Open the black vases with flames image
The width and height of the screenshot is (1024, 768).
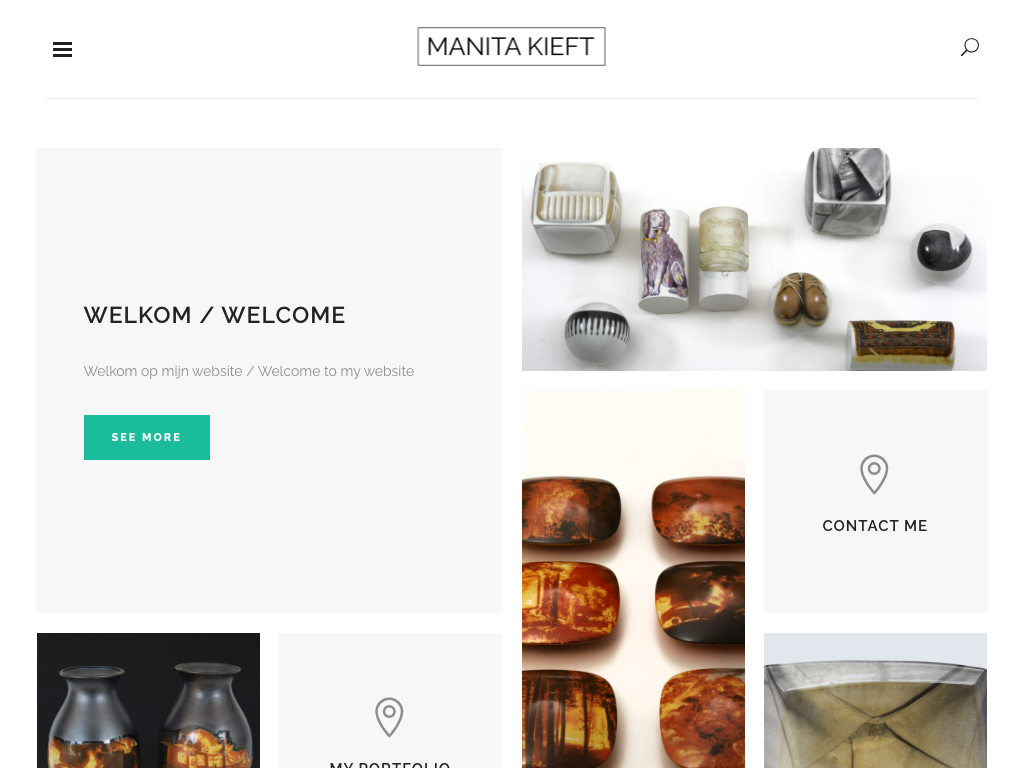148,700
